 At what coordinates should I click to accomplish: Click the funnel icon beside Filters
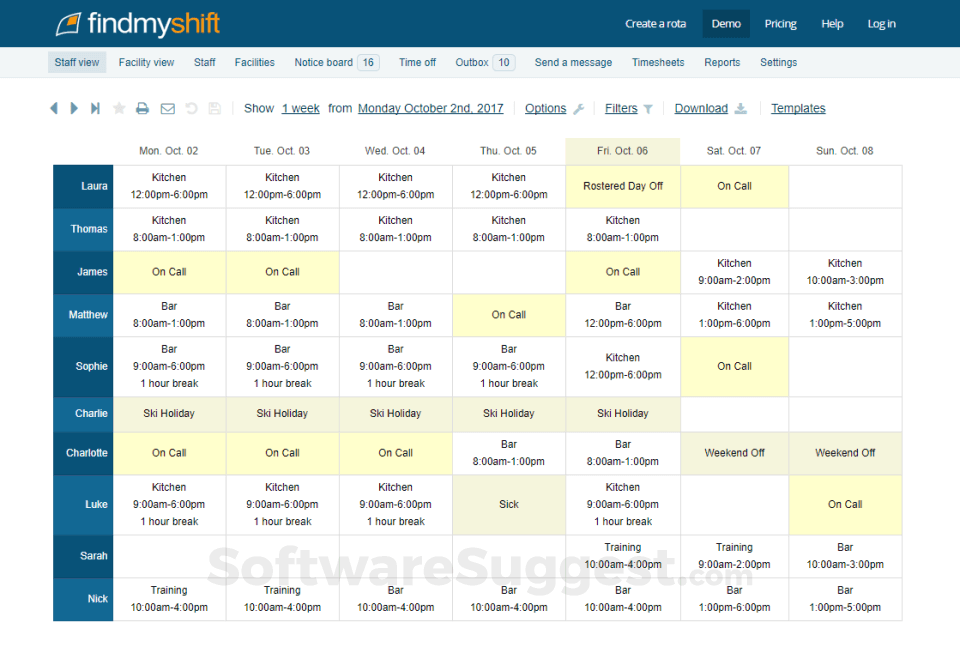(x=649, y=108)
